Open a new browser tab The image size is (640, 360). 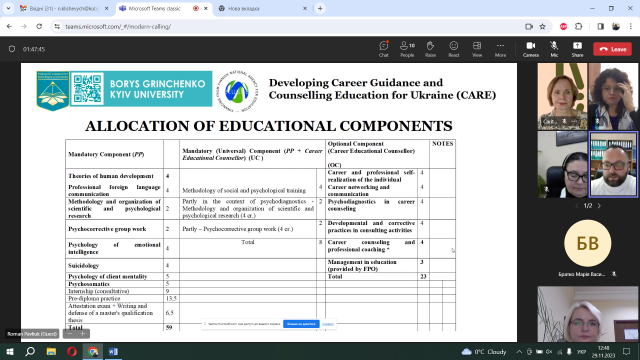pos(320,8)
